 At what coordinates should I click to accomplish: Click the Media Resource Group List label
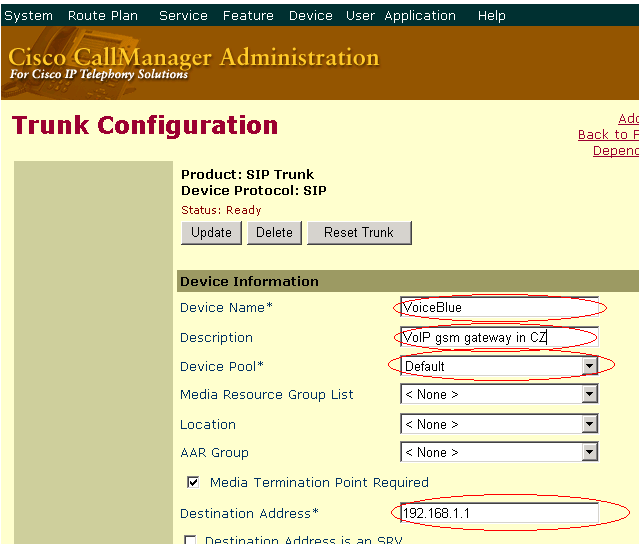267,394
